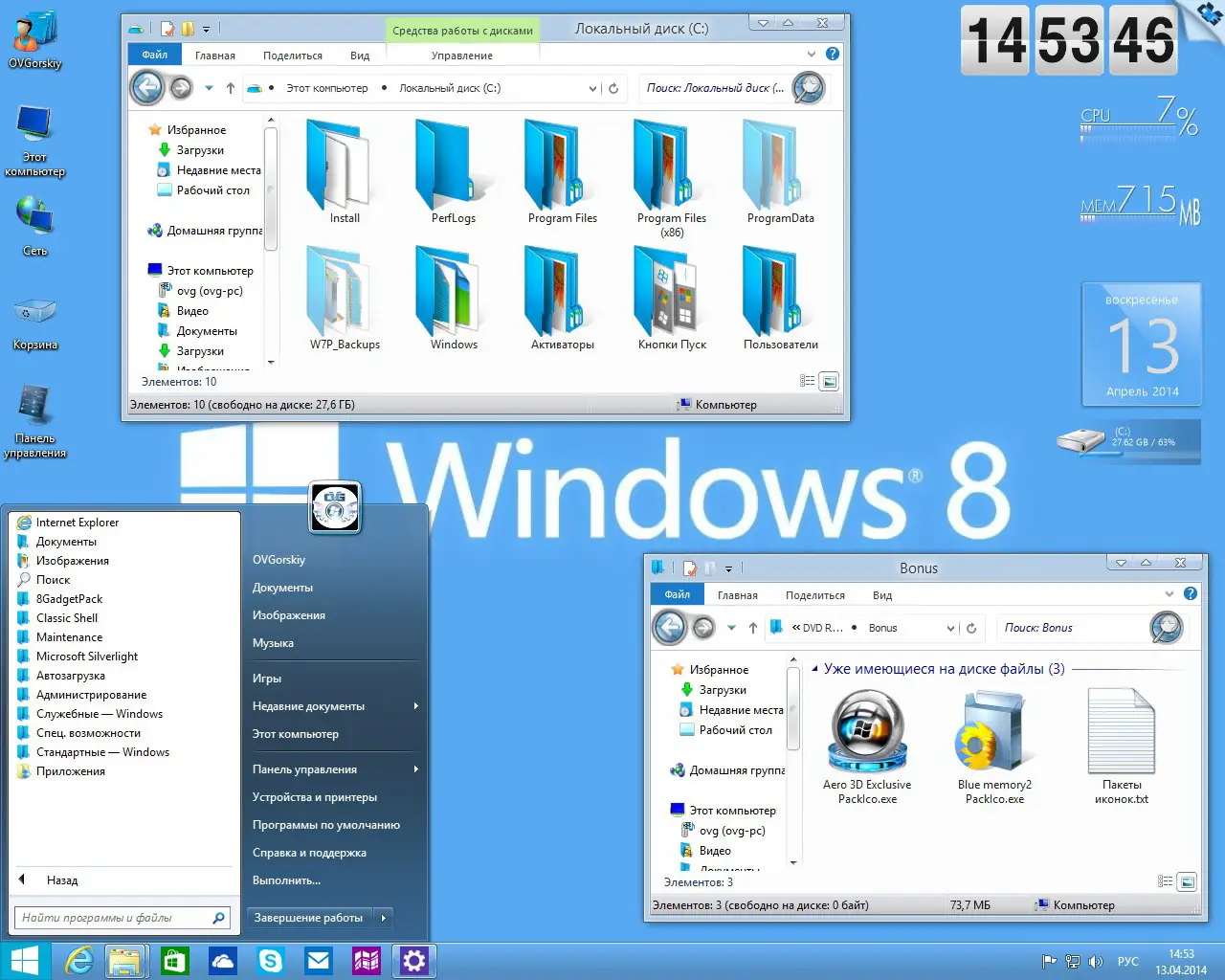
Task: Launch Internet Explorer from the taskbar
Action: click(78, 960)
